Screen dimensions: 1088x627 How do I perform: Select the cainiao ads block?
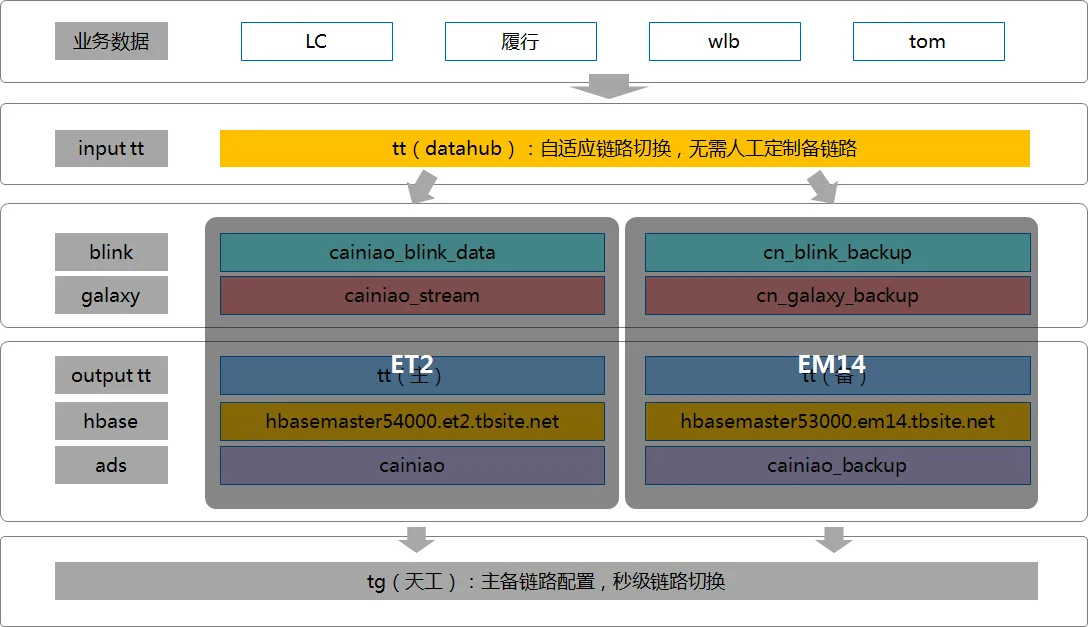tap(412, 465)
